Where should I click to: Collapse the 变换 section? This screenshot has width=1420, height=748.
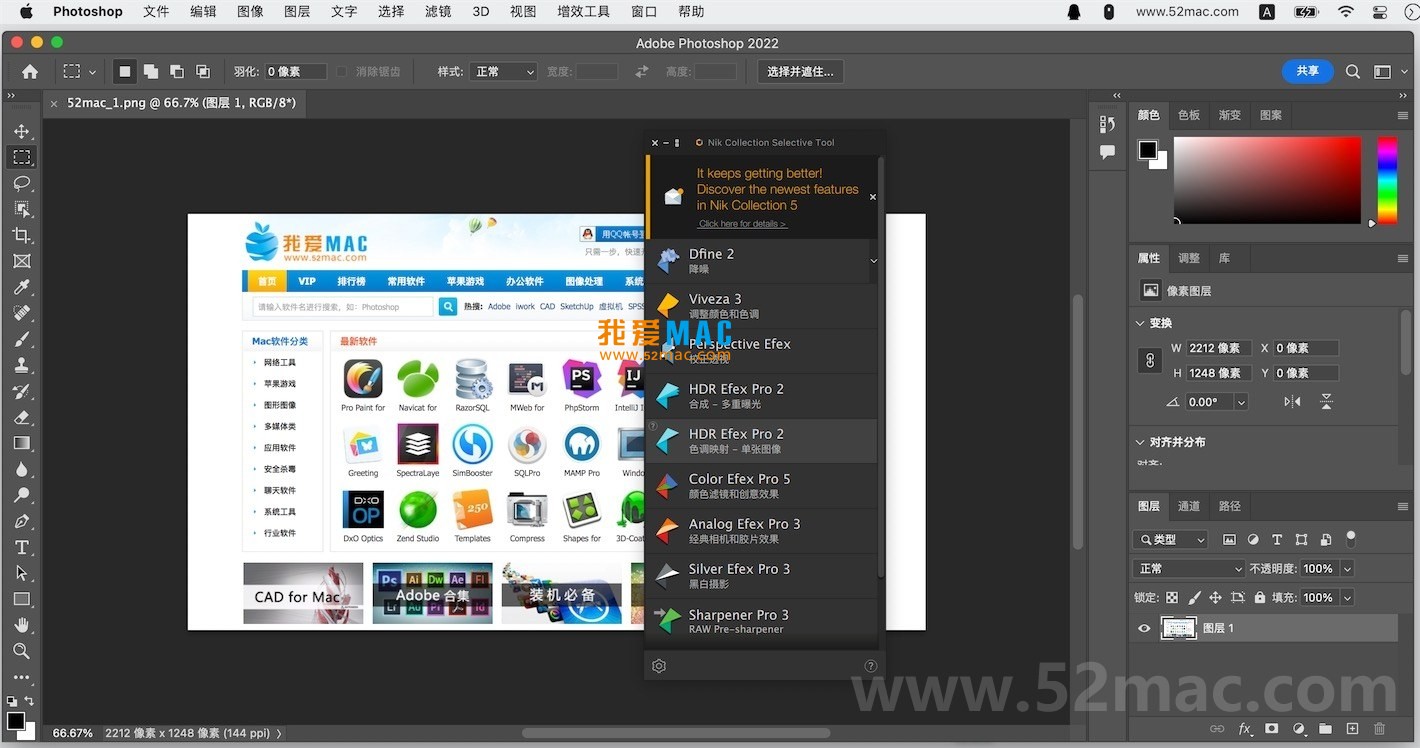(x=1141, y=323)
